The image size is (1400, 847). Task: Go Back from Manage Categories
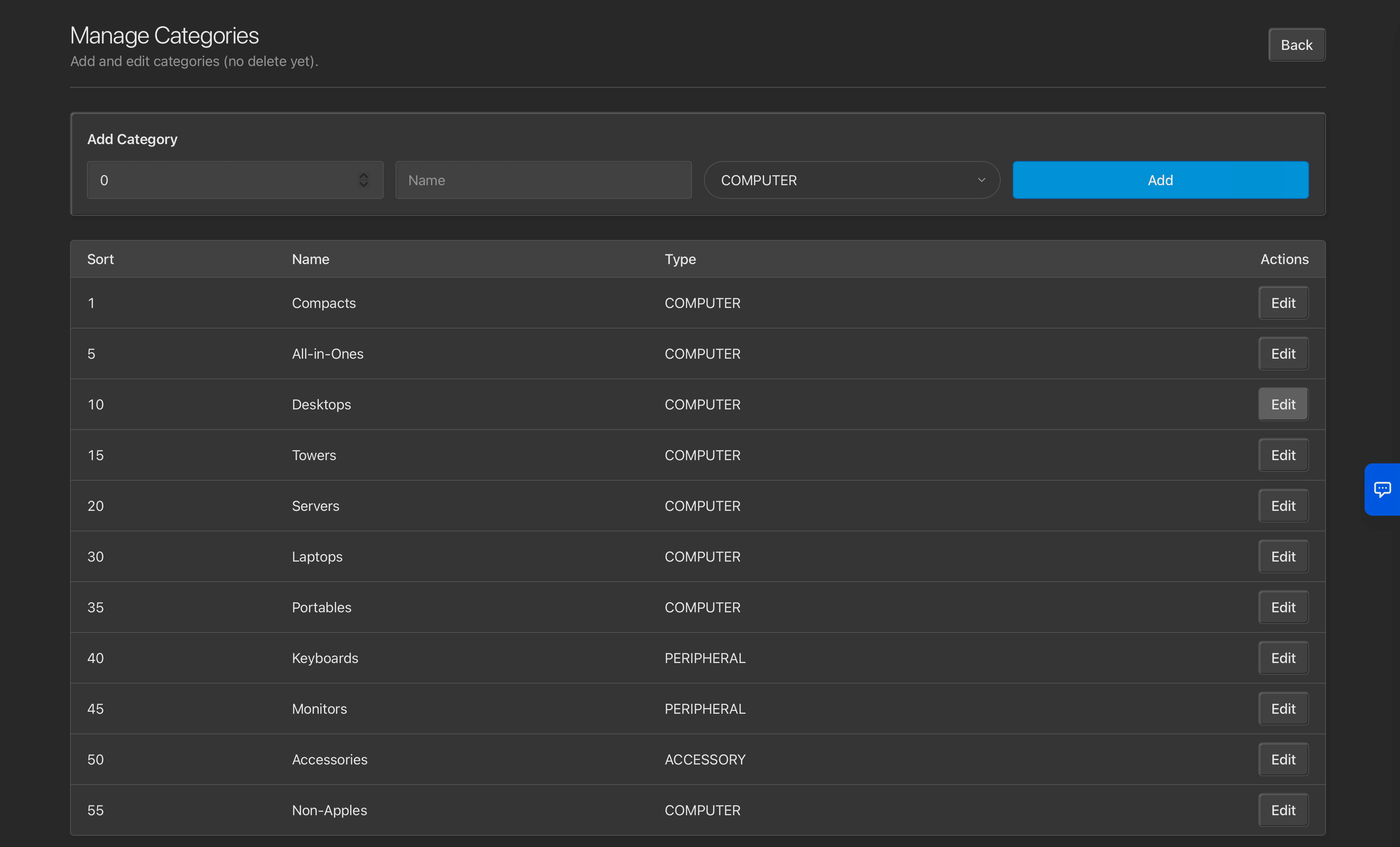(1296, 45)
